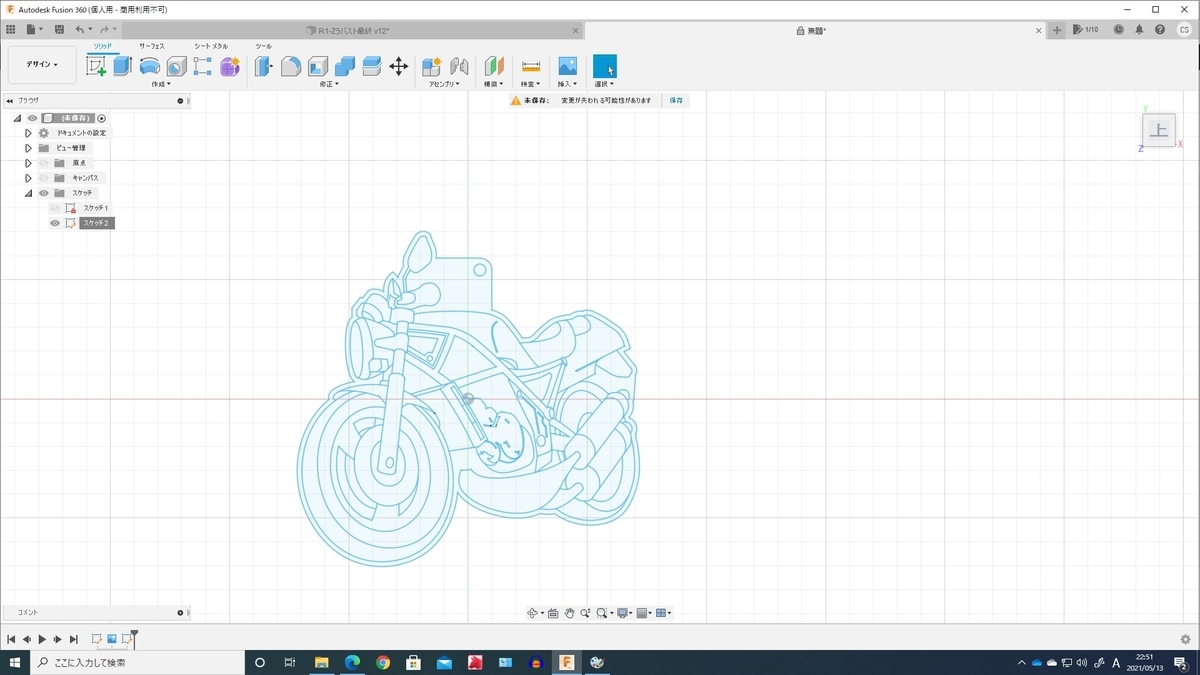1200x675 pixels.
Task: Click the Measure tool under 検査
Action: (531, 66)
